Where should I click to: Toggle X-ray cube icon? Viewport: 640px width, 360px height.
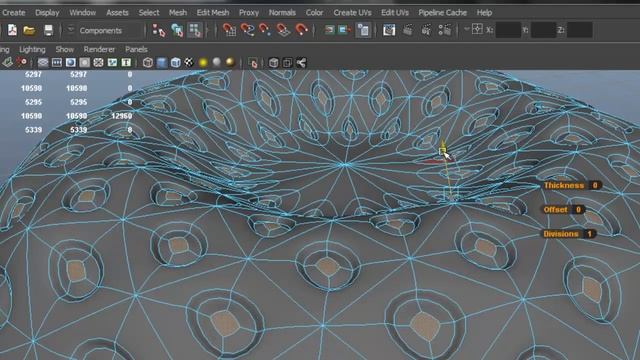pyautogui.click(x=273, y=62)
